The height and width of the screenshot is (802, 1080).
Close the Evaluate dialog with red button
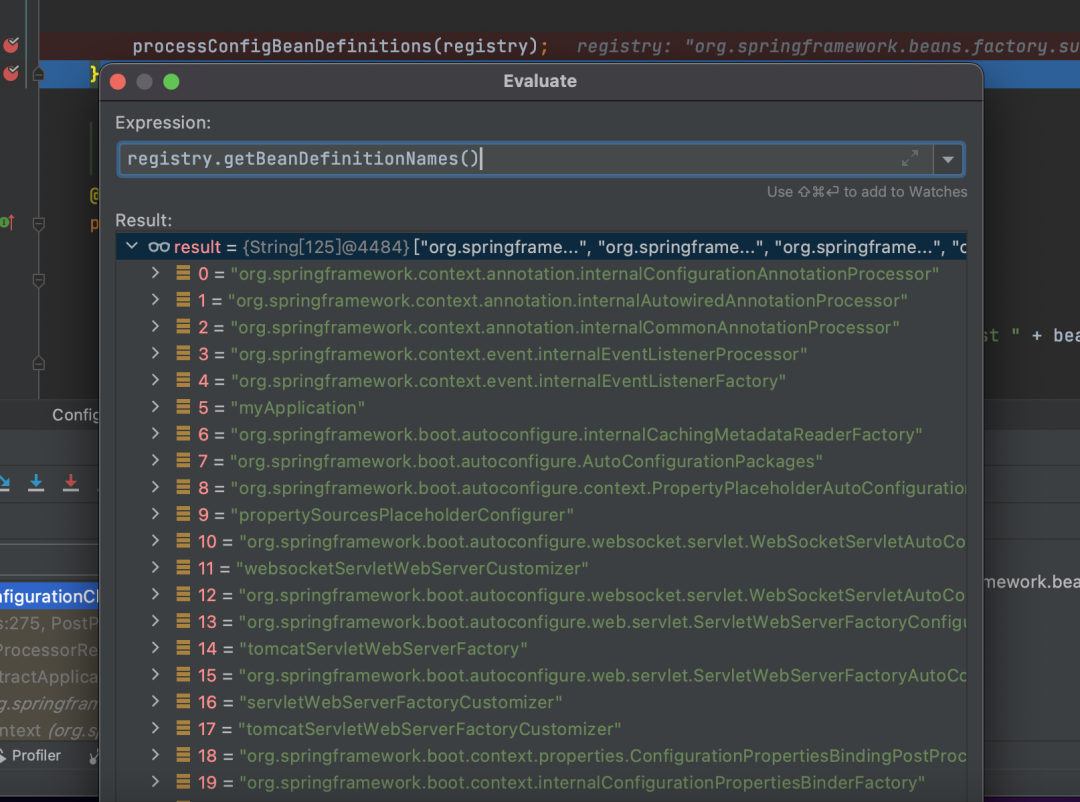(x=118, y=82)
